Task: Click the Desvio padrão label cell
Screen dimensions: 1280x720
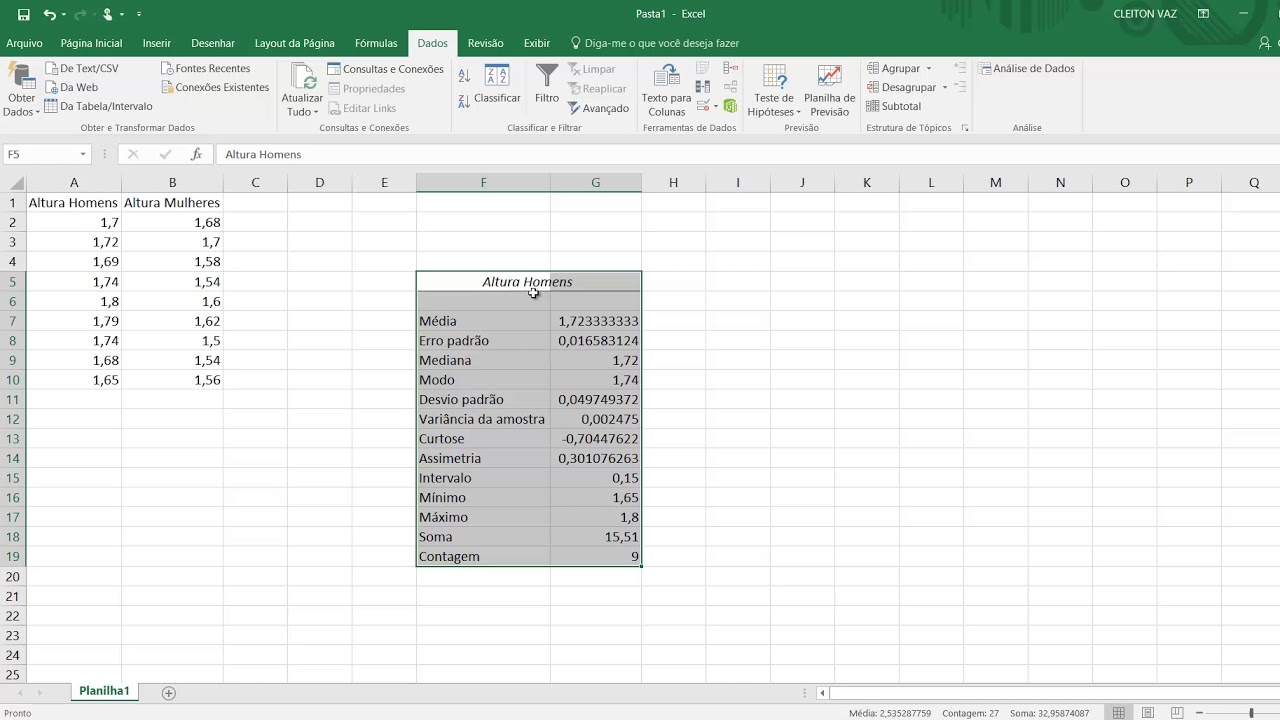Action: tap(483, 399)
